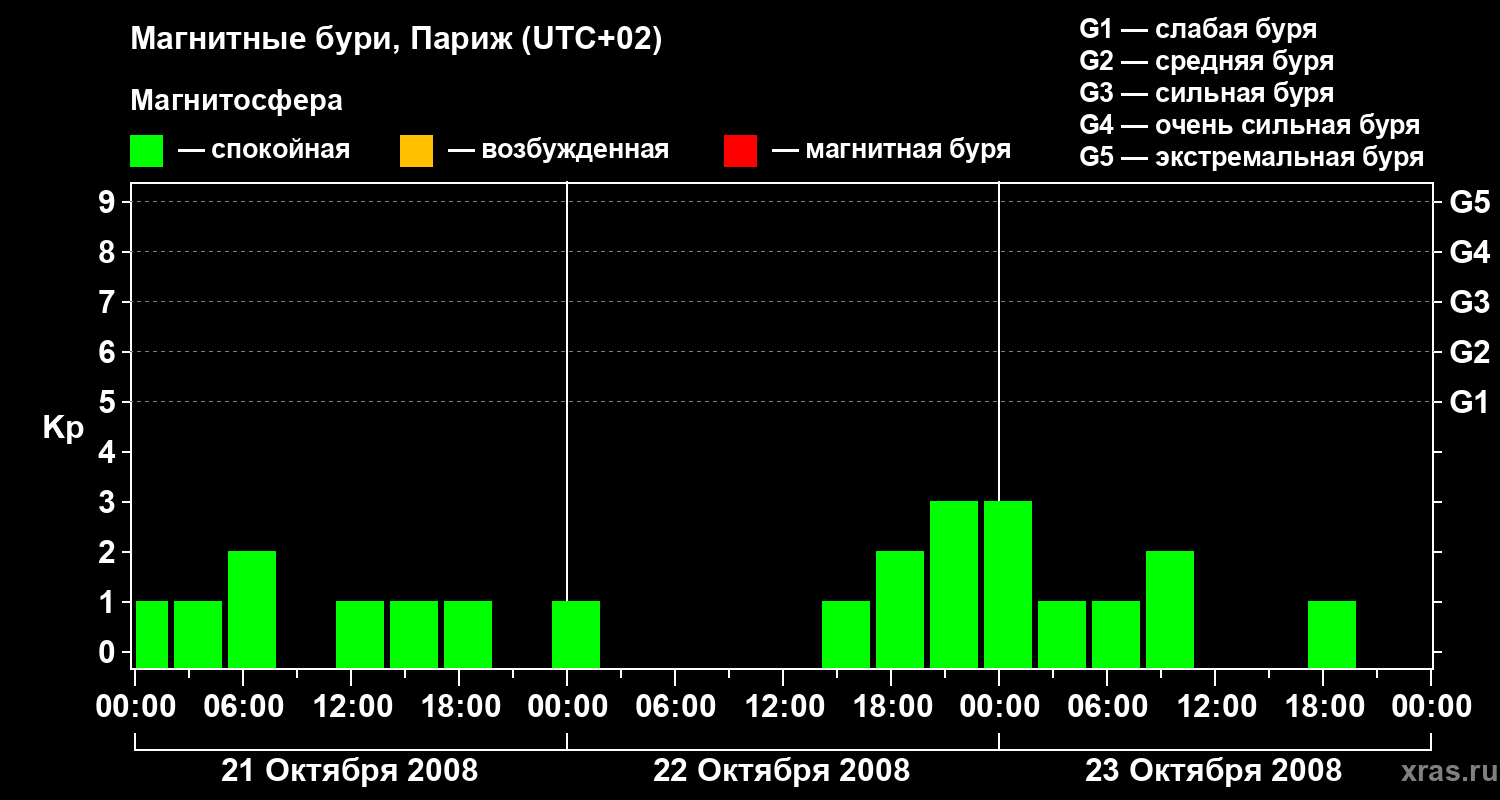1500x800 pixels.
Task: Click the '21 Октября 2008' date label
Action: 349,771
